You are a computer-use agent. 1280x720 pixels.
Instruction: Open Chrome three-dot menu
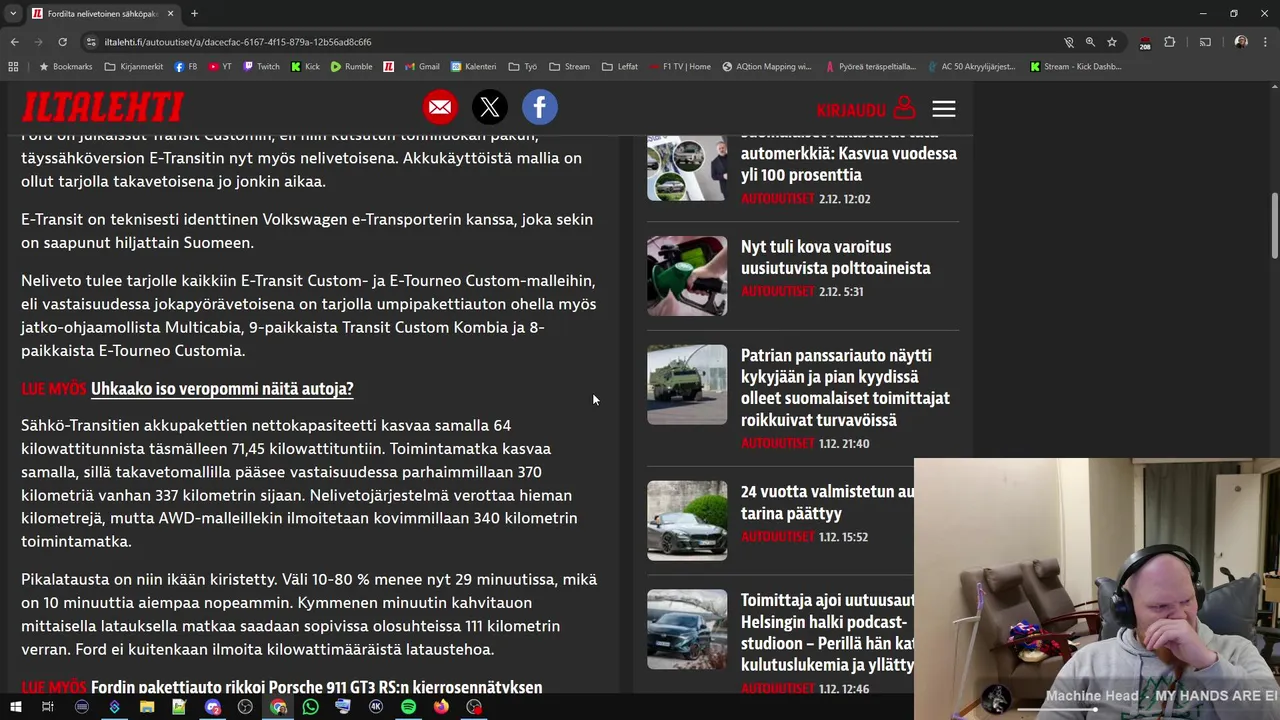[1265, 42]
